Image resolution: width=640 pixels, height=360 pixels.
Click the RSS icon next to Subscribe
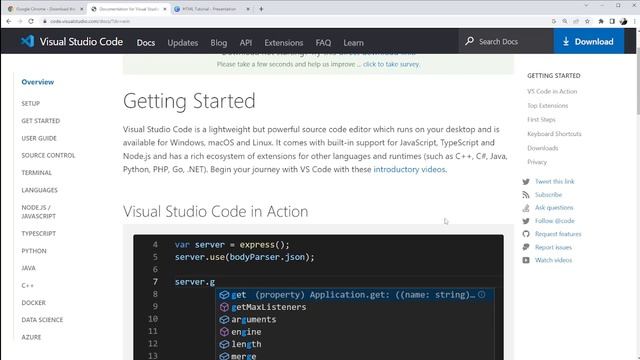point(526,195)
